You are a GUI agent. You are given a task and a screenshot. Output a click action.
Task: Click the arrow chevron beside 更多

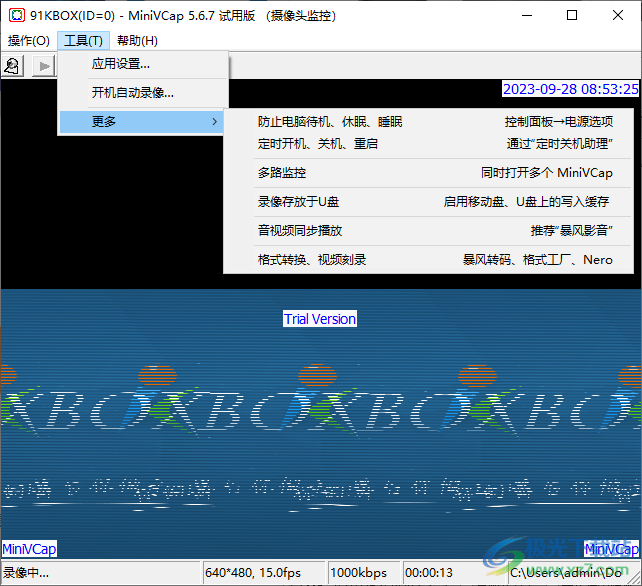(215, 122)
